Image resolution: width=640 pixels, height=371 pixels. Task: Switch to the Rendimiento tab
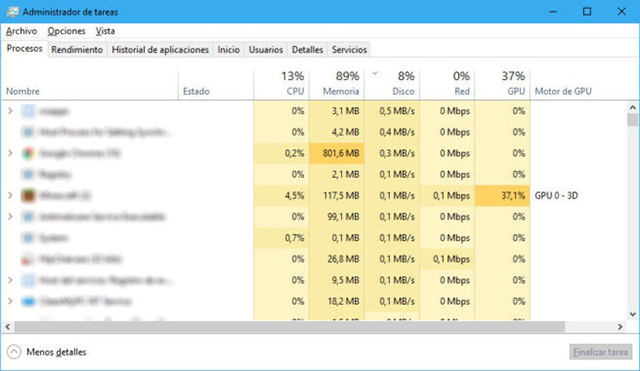point(77,50)
